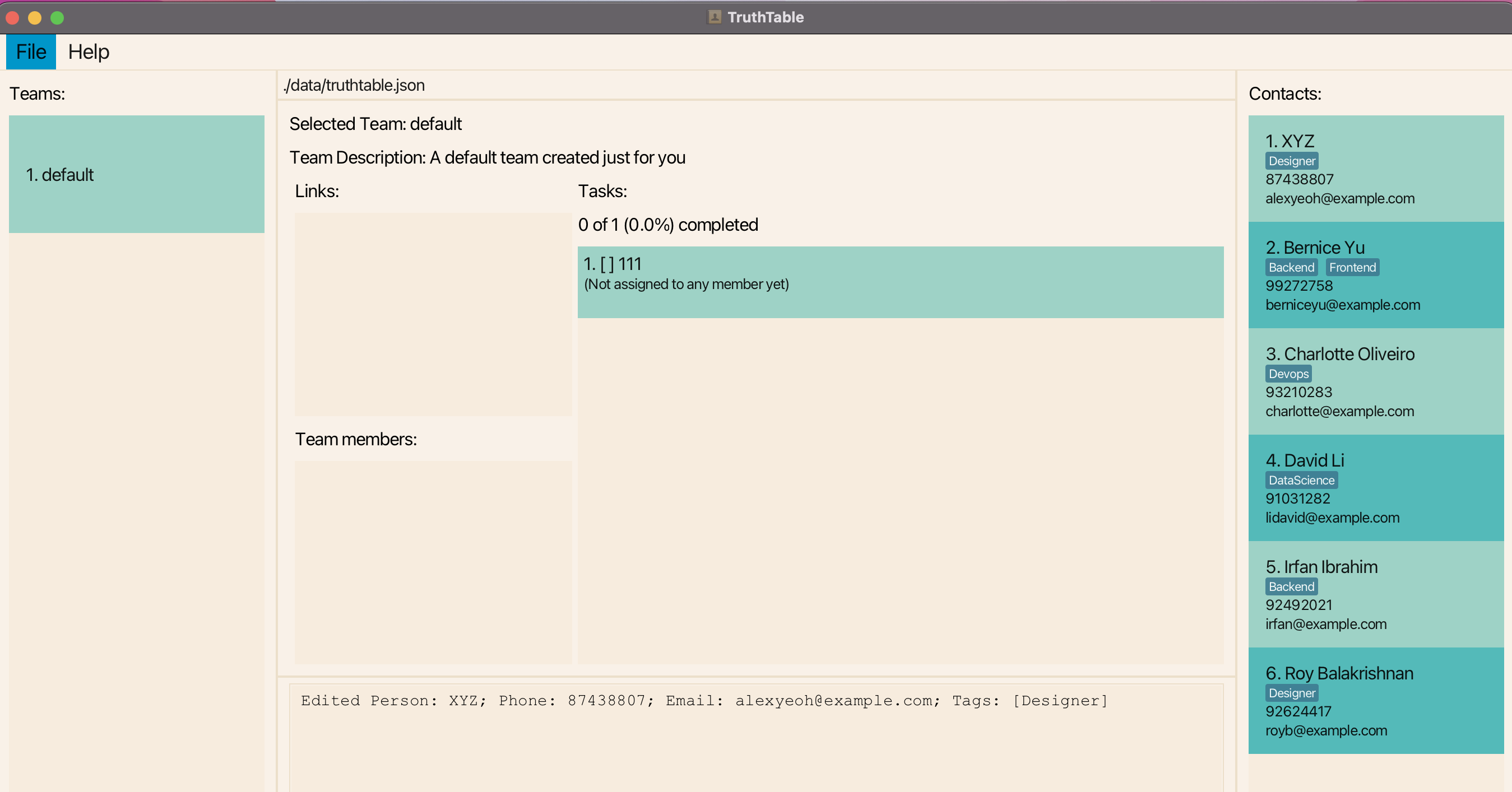Click the empty Links list panel
Screen dimensions: 1512x792
click(x=433, y=314)
